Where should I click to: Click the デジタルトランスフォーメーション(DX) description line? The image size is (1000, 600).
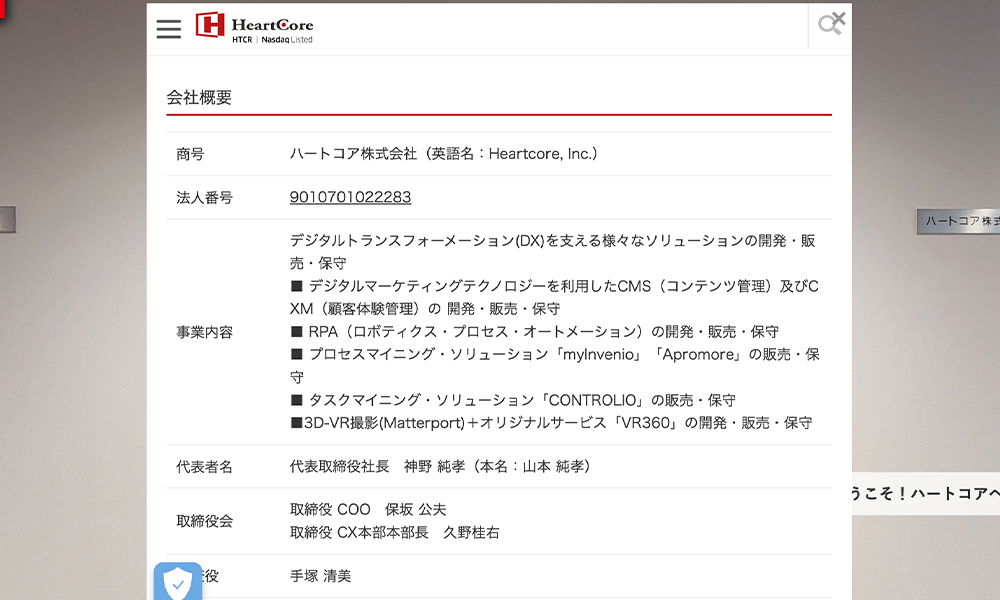(x=552, y=251)
